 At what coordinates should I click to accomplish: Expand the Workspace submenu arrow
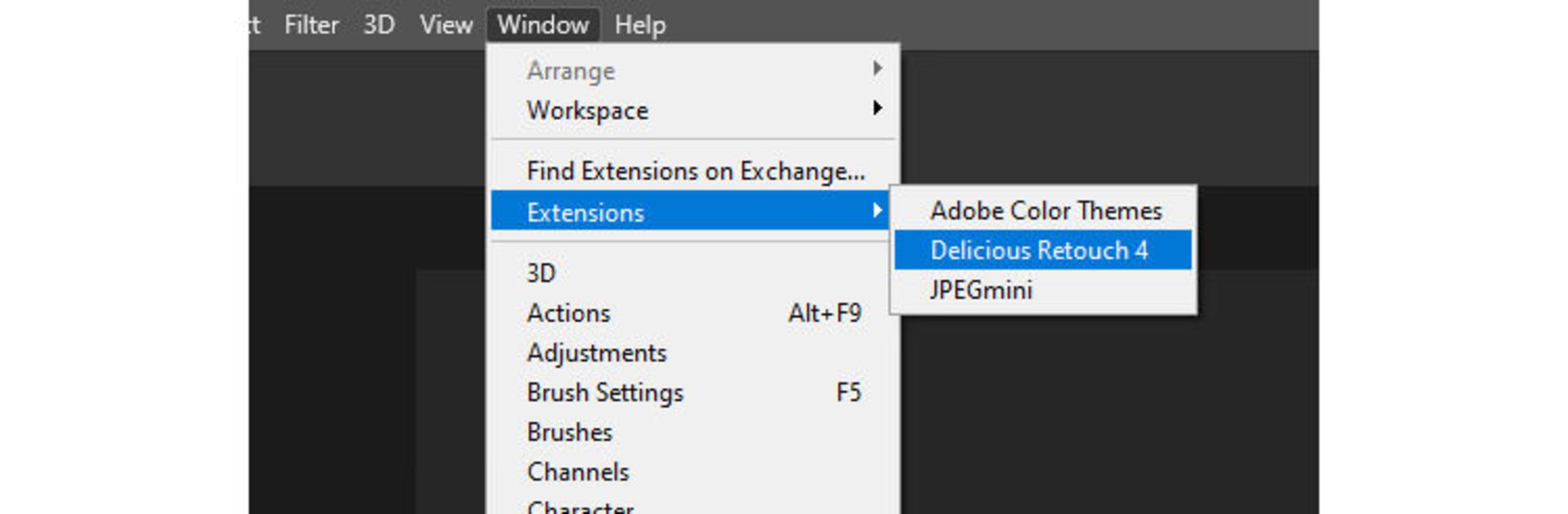(x=877, y=109)
